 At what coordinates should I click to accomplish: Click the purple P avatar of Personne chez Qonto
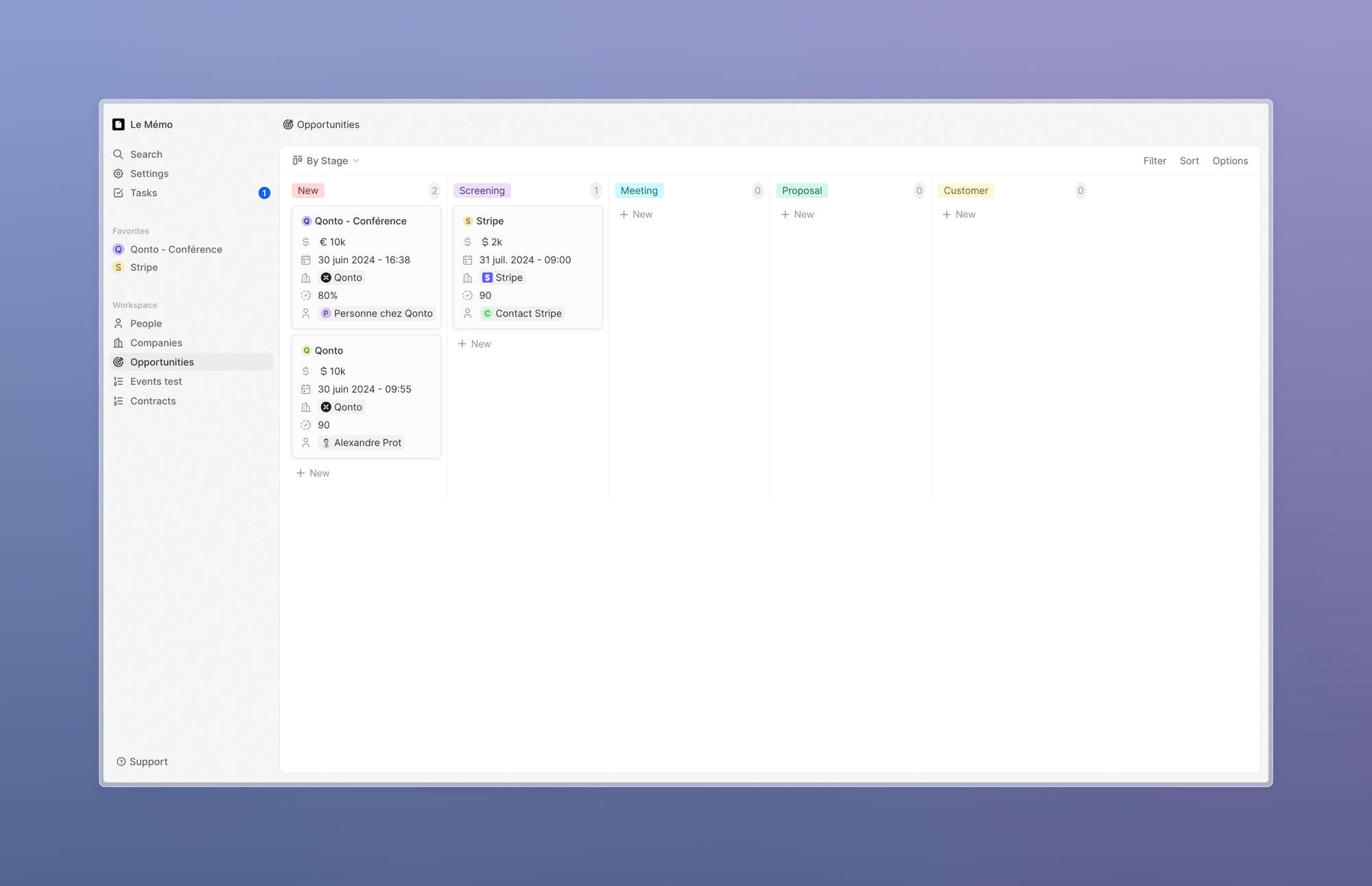pyautogui.click(x=326, y=313)
